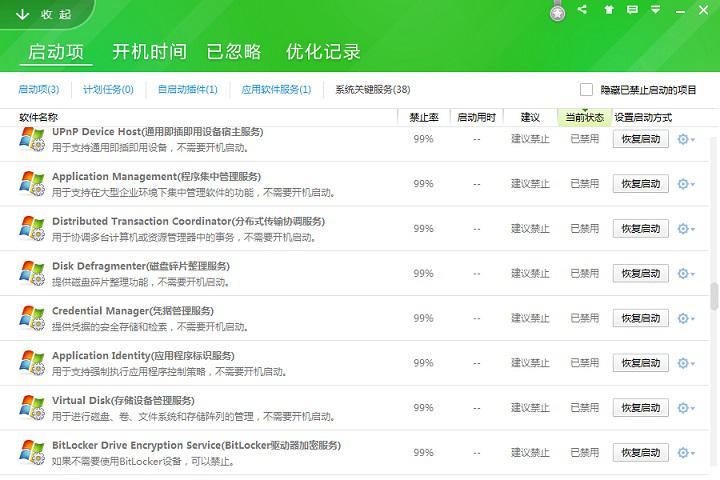Click 恢复启动 for Credential Manager

(x=641, y=318)
